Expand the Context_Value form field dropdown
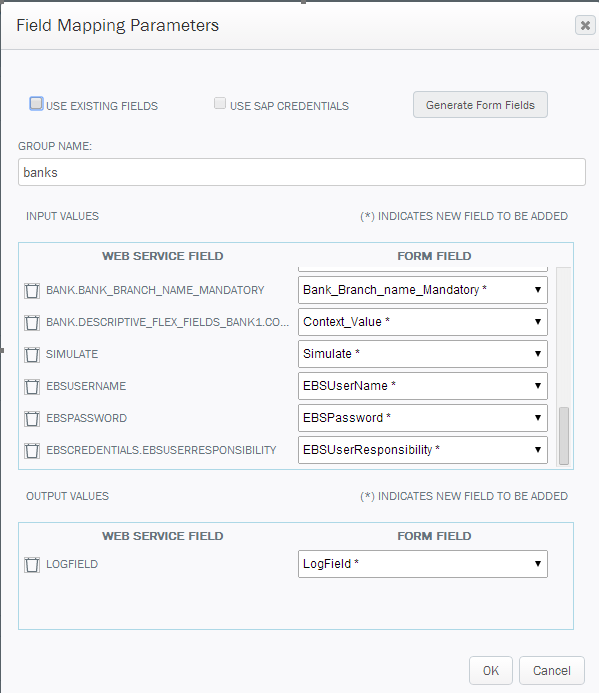Image resolution: width=599 pixels, height=693 pixels. 423,322
